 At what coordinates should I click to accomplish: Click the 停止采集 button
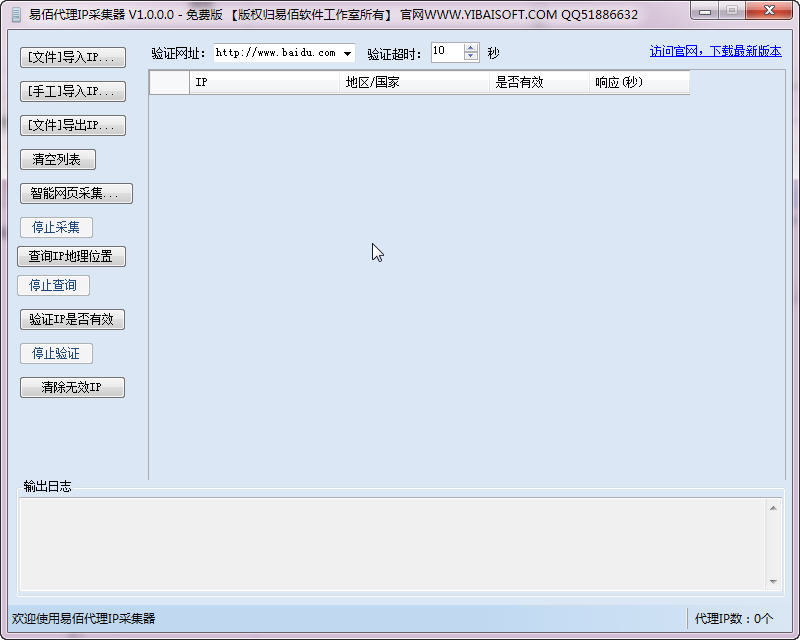tap(56, 227)
